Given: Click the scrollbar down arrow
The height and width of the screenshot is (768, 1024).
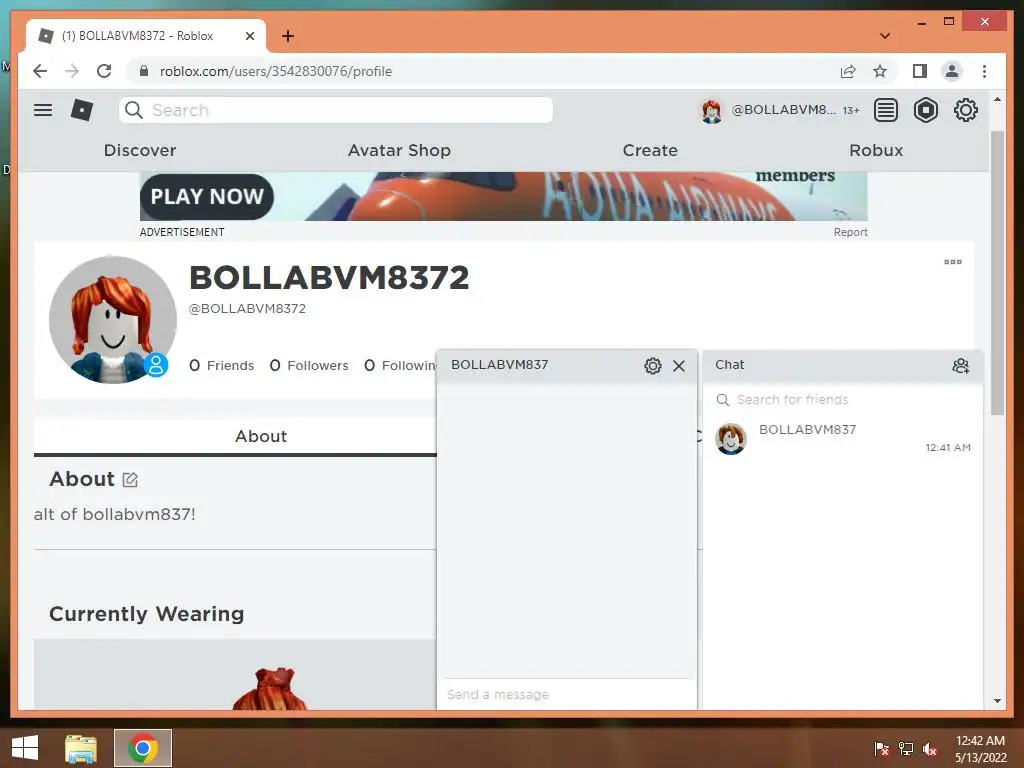Looking at the screenshot, I should (997, 701).
